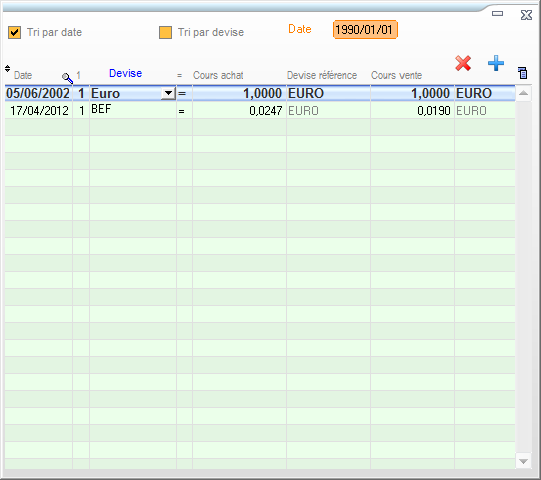Click the trash bin icon near header
541x480 pixels.
522,73
